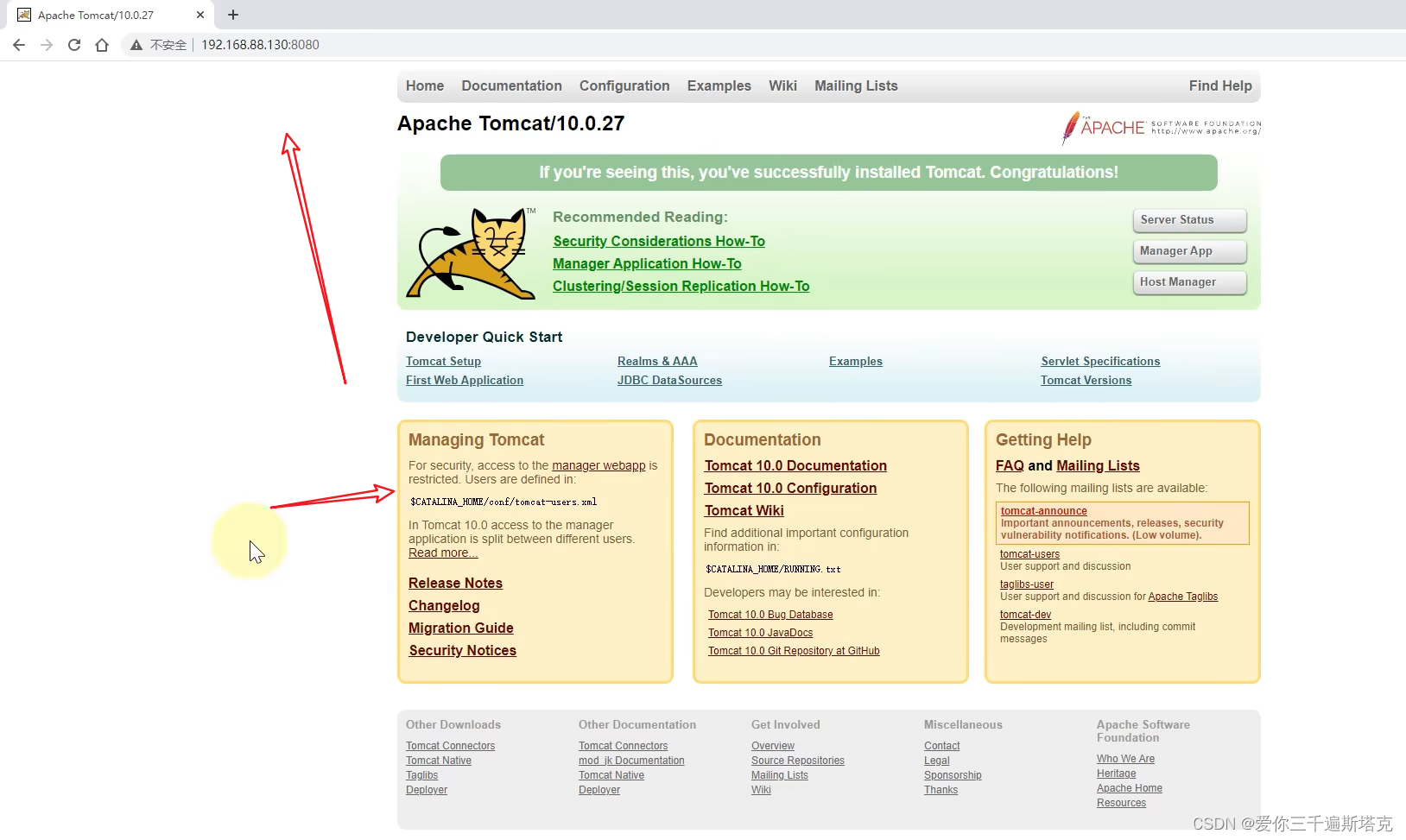Open Mailing Lists link in Getting Help
The width and height of the screenshot is (1406, 840).
pyautogui.click(x=1098, y=466)
